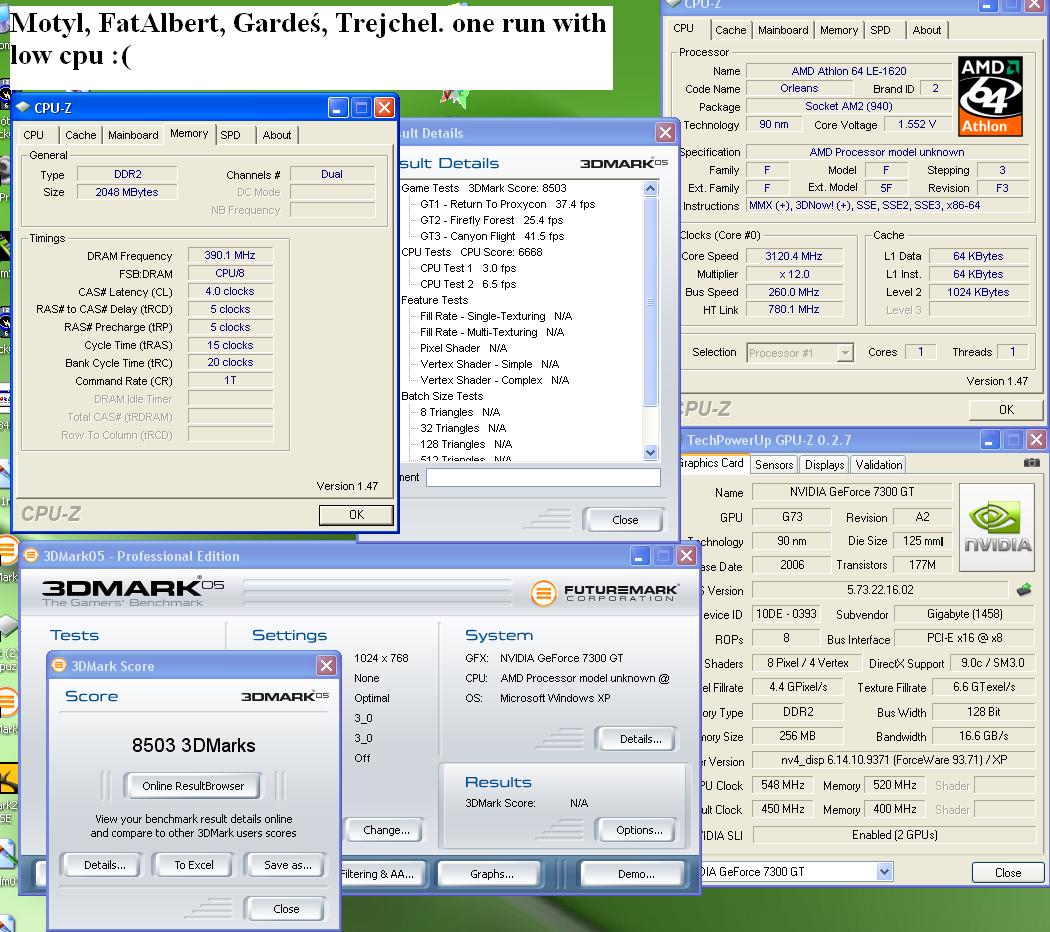
Task: Click OK in the right CPU-Z window
Action: 1006,409
